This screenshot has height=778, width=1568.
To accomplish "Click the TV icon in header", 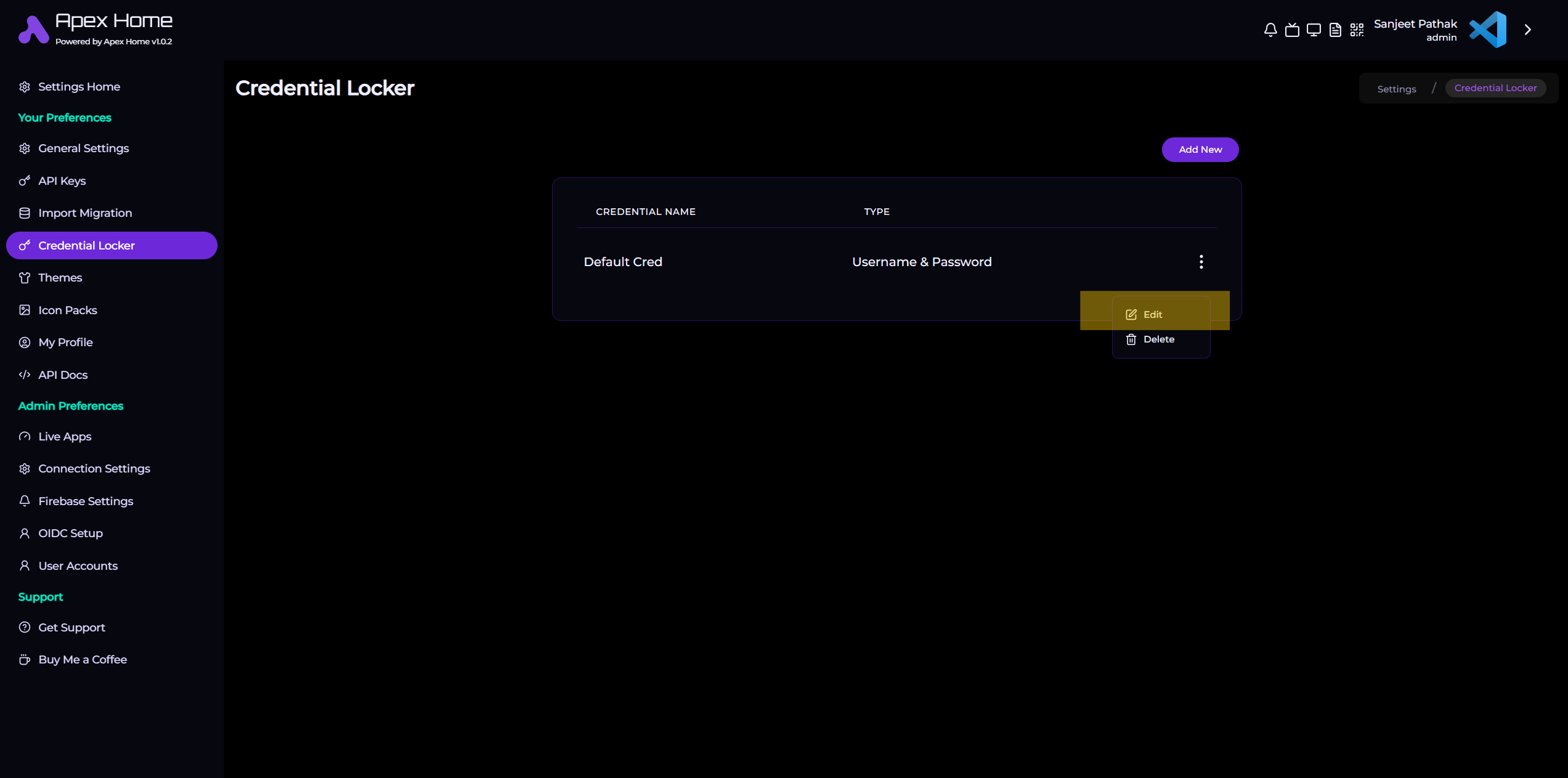I will [1292, 30].
